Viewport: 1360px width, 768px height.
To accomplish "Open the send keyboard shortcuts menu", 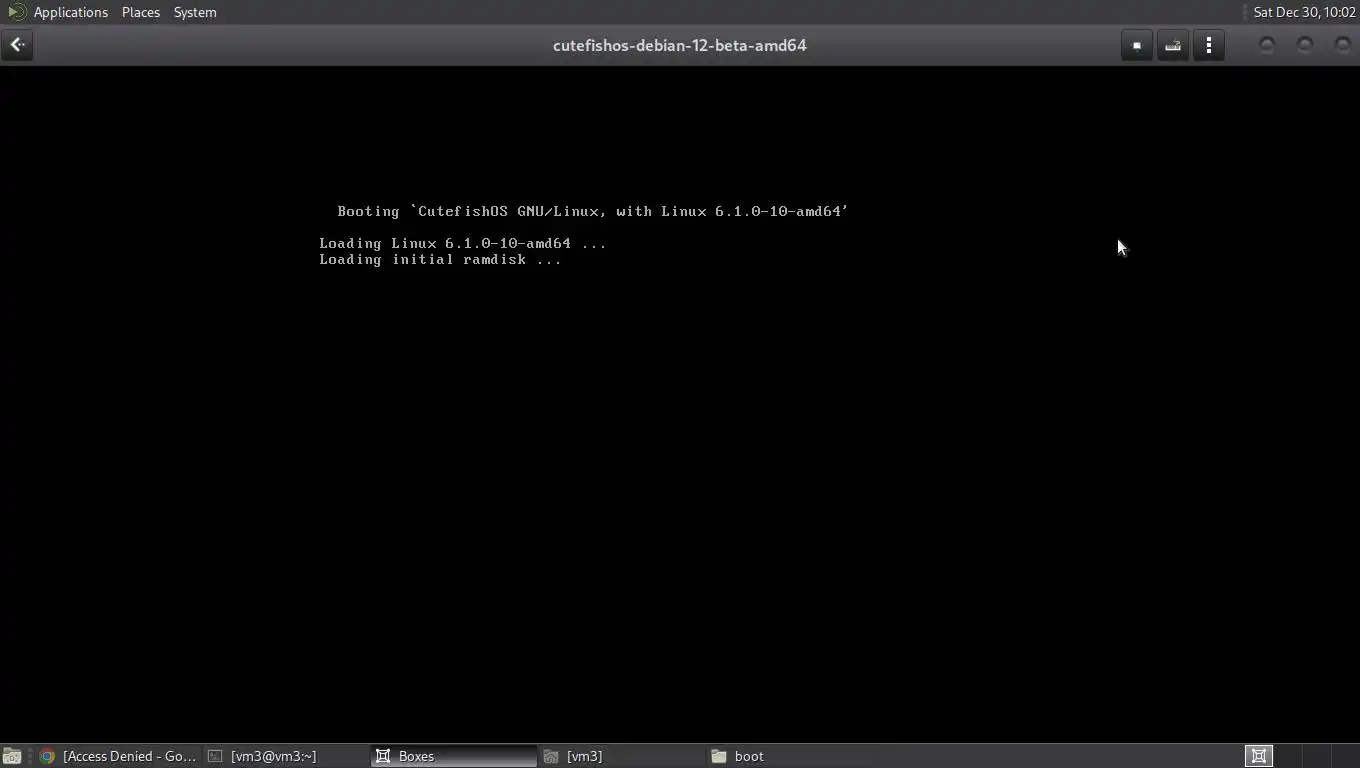I will pyautogui.click(x=1173, y=45).
